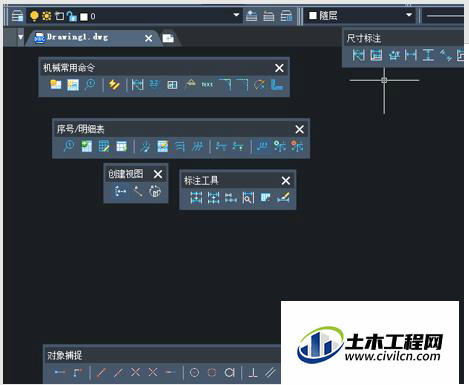Expand the document tab list arrow

pos(20,37)
